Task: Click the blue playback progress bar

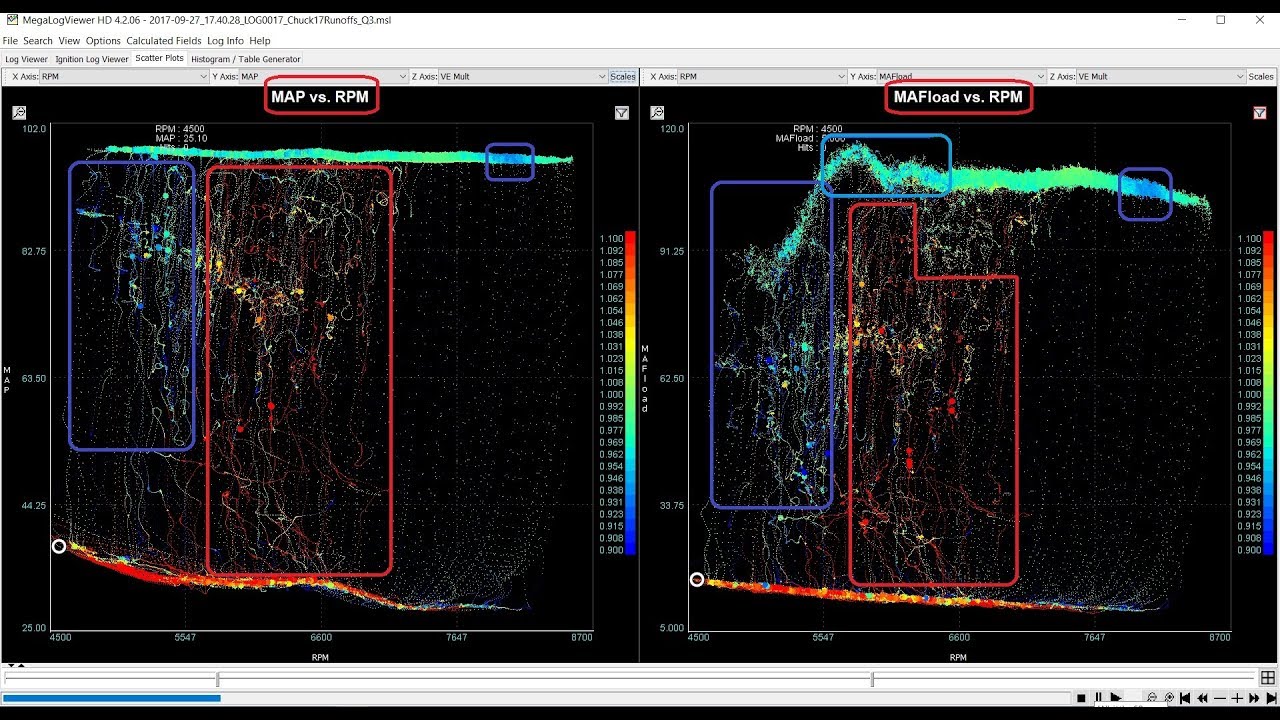Action: click(112, 698)
